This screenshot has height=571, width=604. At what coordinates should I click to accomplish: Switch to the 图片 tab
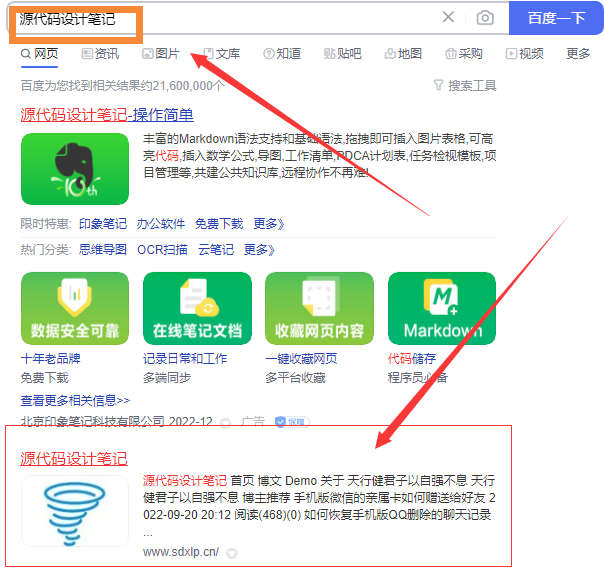point(161,54)
